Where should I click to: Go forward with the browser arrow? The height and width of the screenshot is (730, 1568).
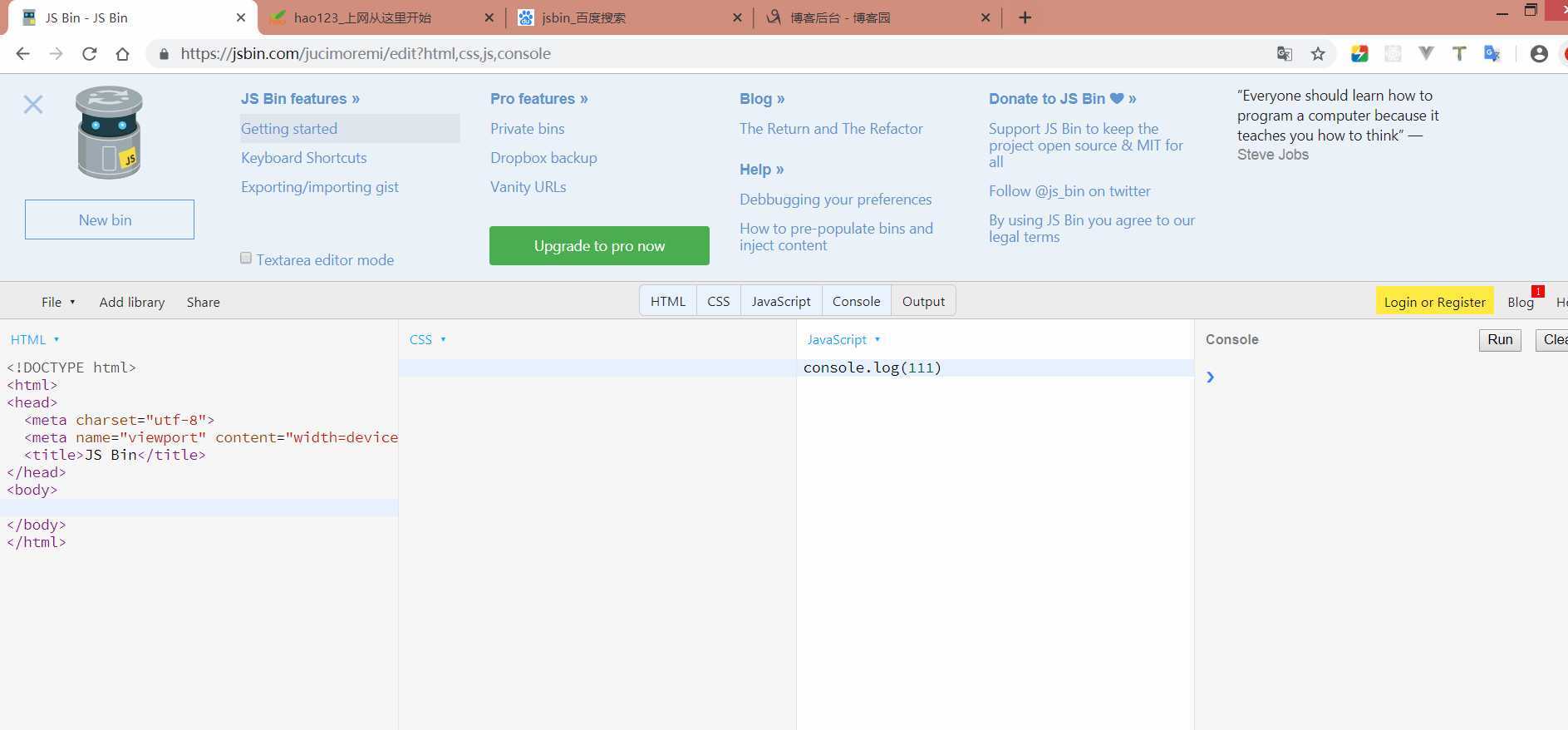pos(56,54)
